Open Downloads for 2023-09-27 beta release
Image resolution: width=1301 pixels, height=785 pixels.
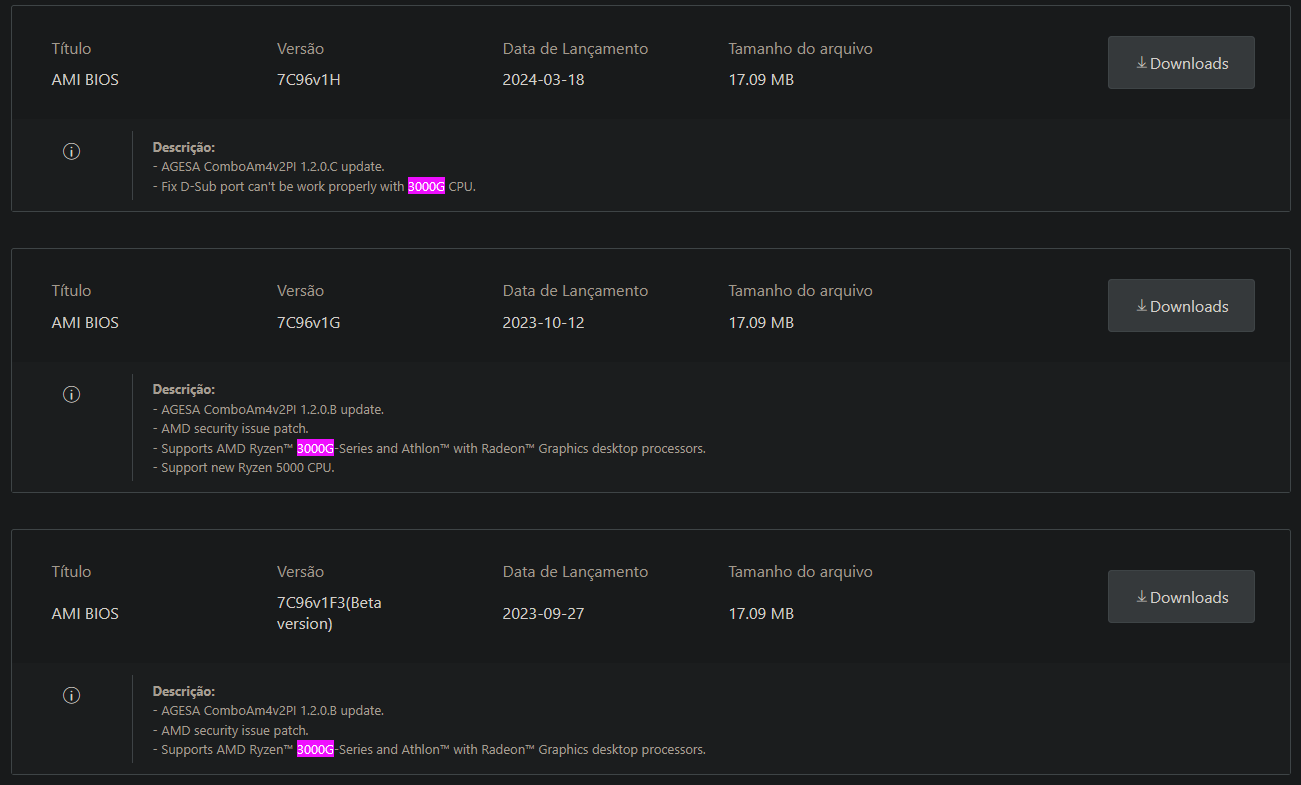[x=1181, y=597]
